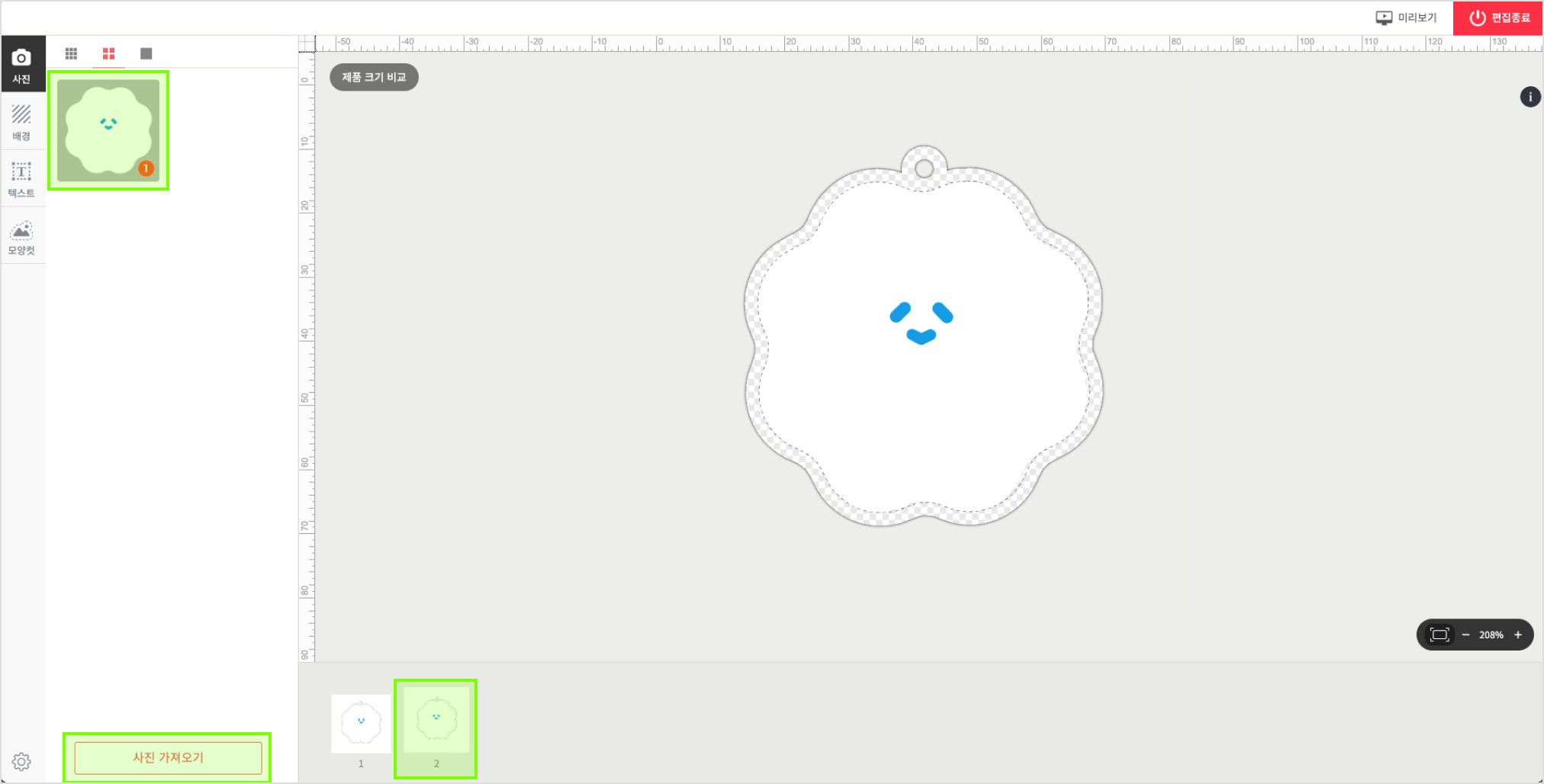Switch to single large thumbnail view

(x=146, y=53)
